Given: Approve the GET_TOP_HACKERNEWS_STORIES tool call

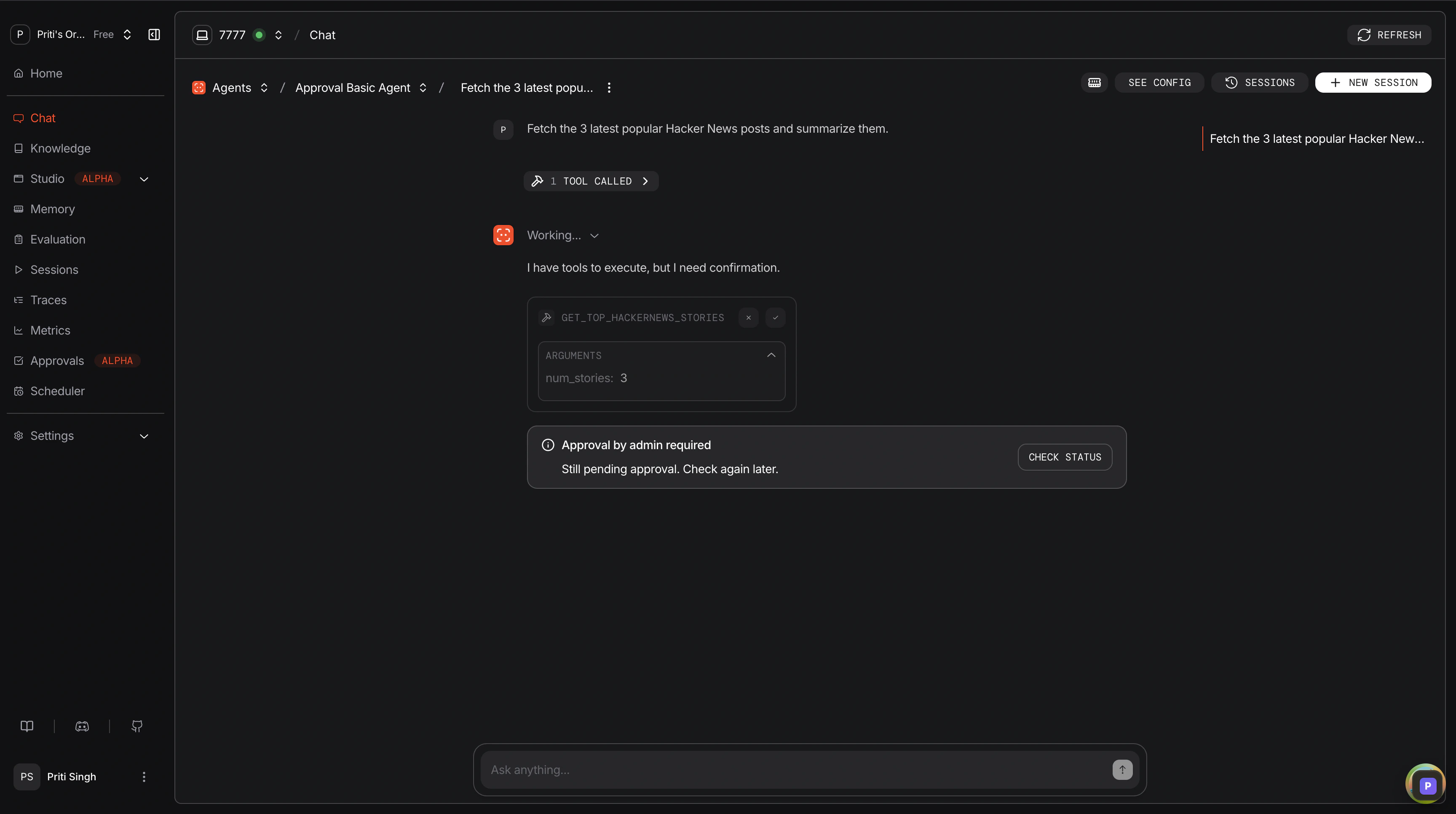Looking at the screenshot, I should [x=775, y=317].
